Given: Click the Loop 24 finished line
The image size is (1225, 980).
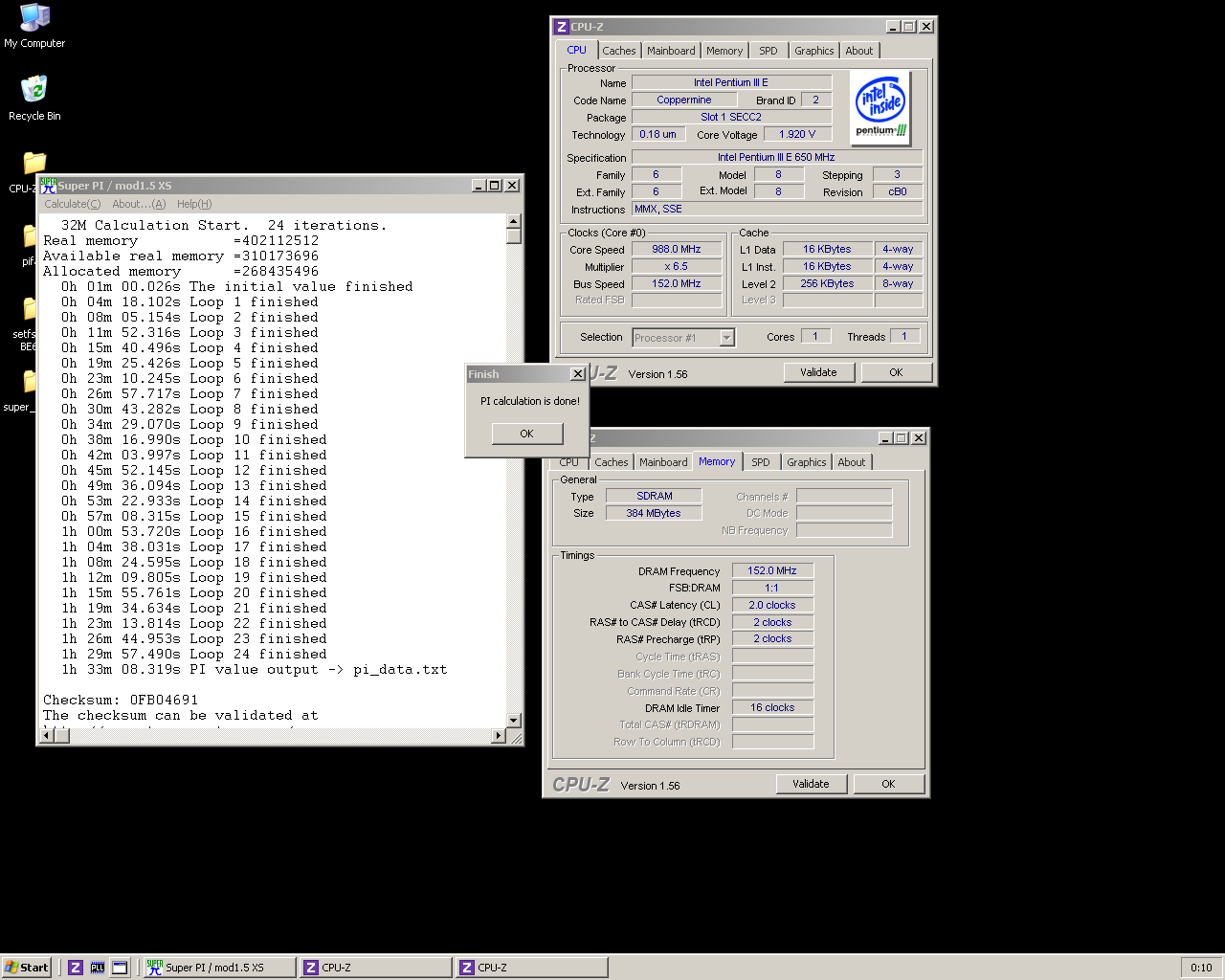Looking at the screenshot, I should coord(193,654).
